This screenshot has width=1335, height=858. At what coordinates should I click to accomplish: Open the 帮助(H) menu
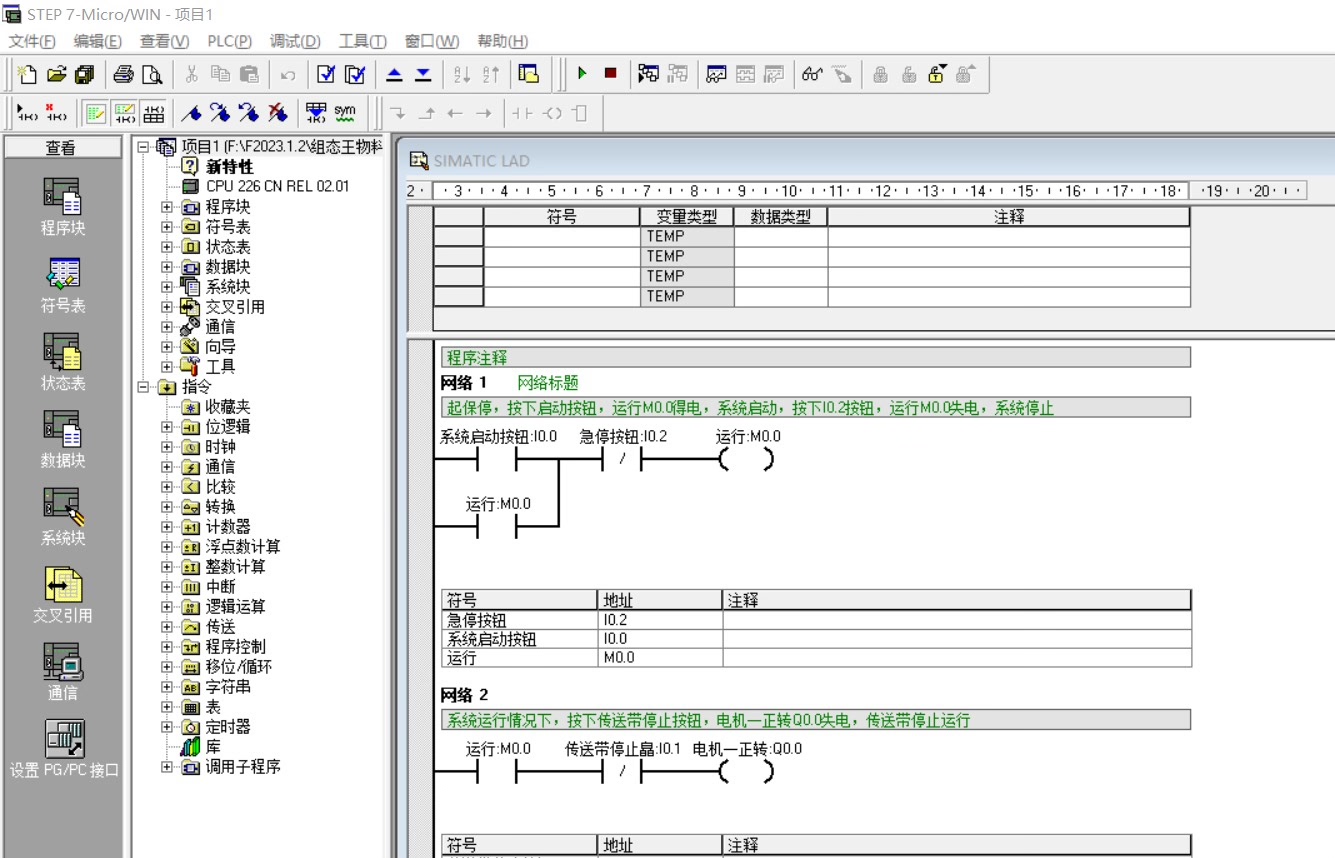point(503,41)
